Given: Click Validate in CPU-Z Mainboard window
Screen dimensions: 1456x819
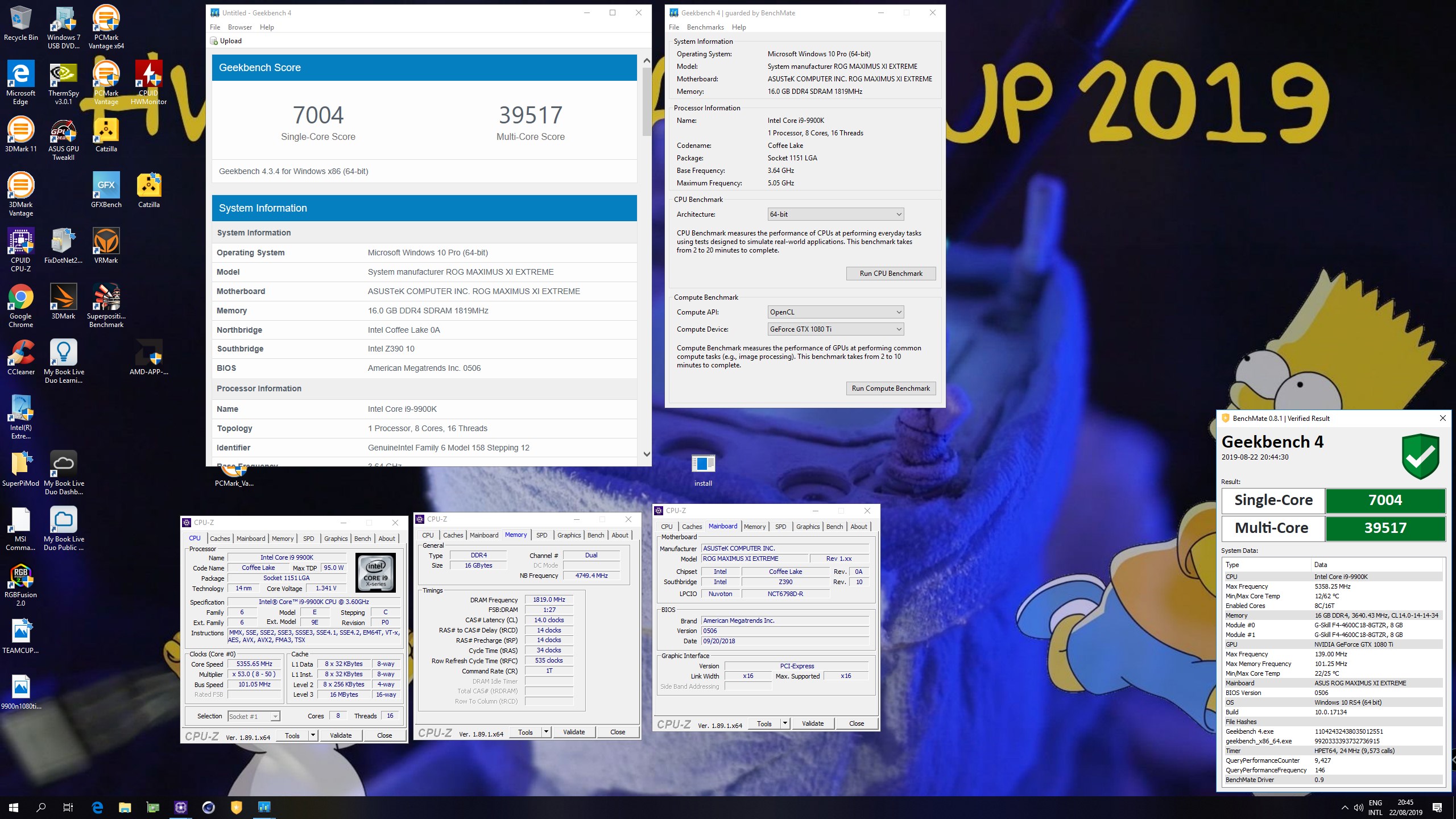Looking at the screenshot, I should pyautogui.click(x=813, y=723).
